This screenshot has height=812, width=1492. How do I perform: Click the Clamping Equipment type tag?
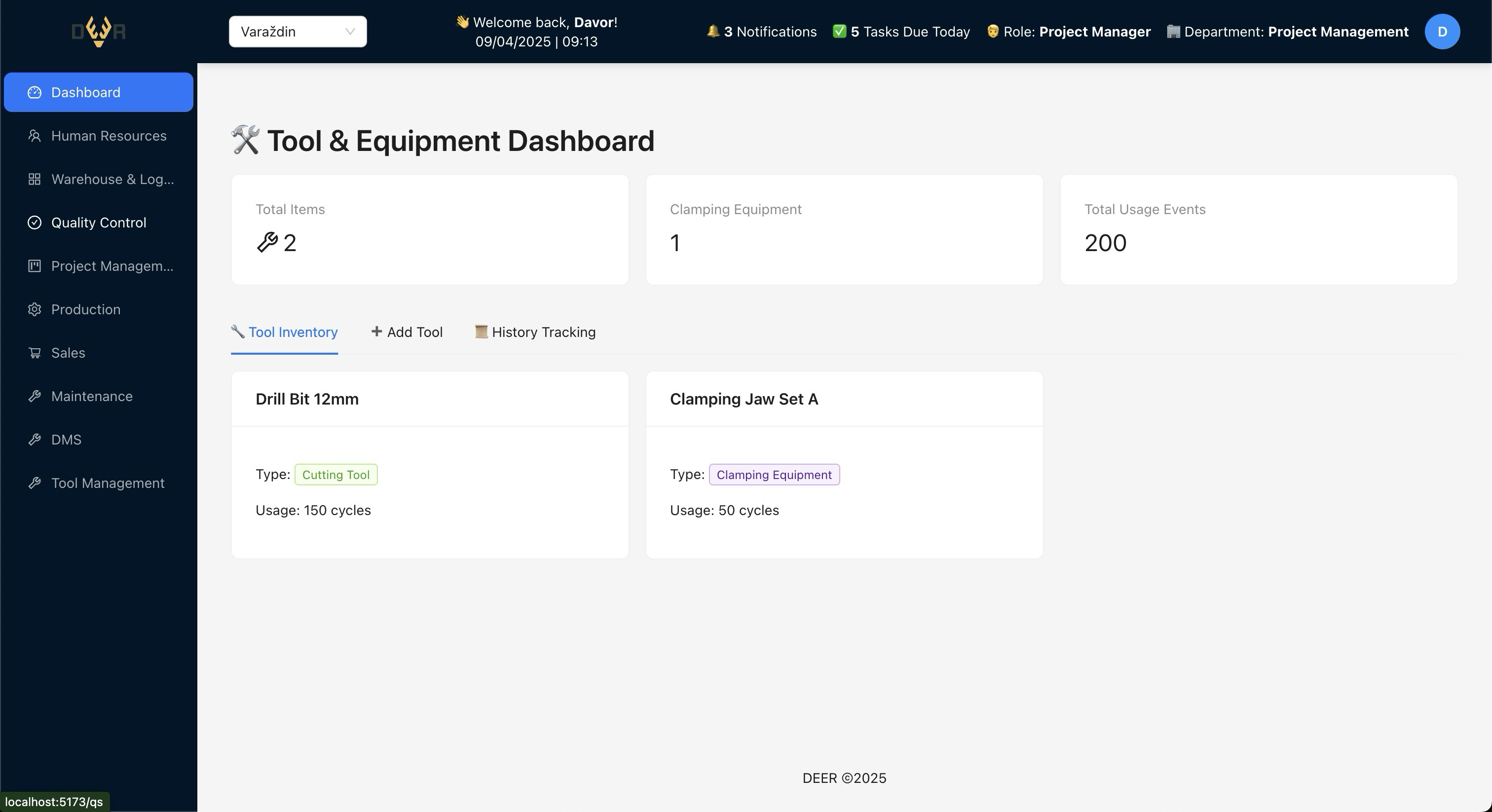[775, 475]
